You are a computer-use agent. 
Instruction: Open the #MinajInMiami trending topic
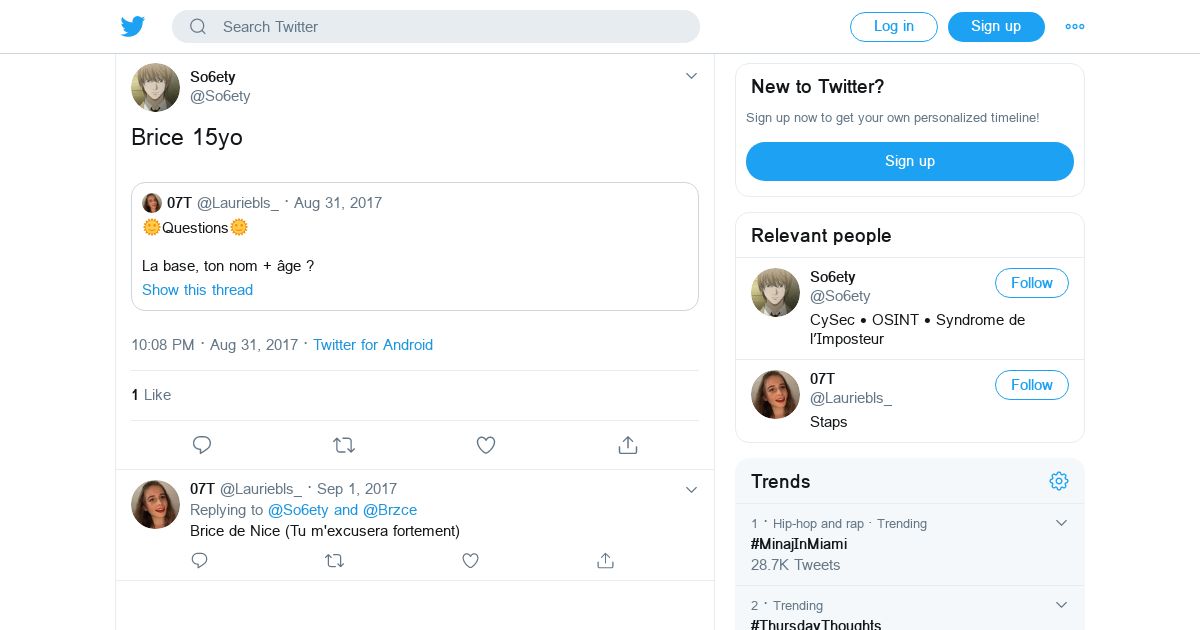[799, 544]
